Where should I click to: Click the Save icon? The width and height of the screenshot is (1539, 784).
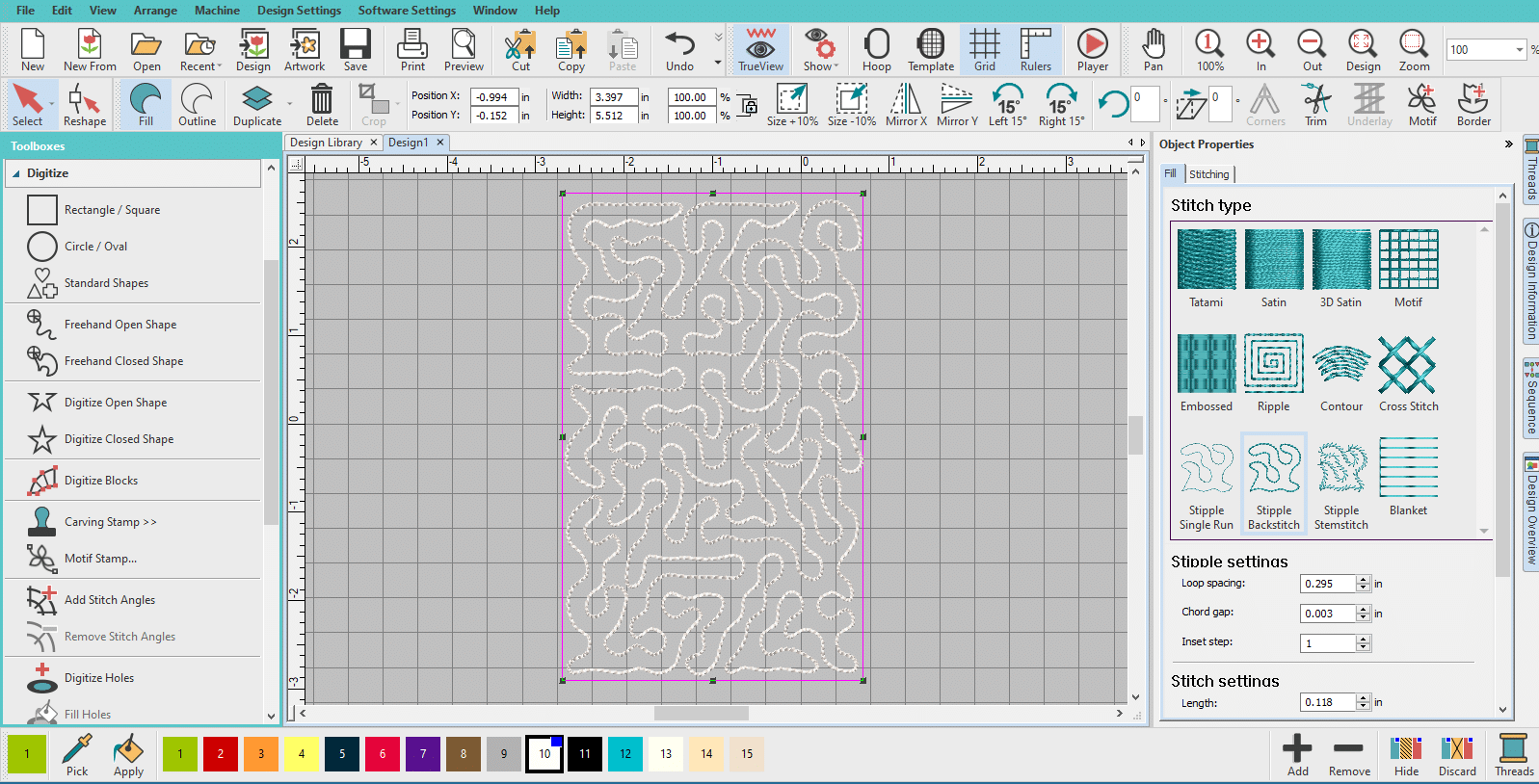click(x=356, y=49)
